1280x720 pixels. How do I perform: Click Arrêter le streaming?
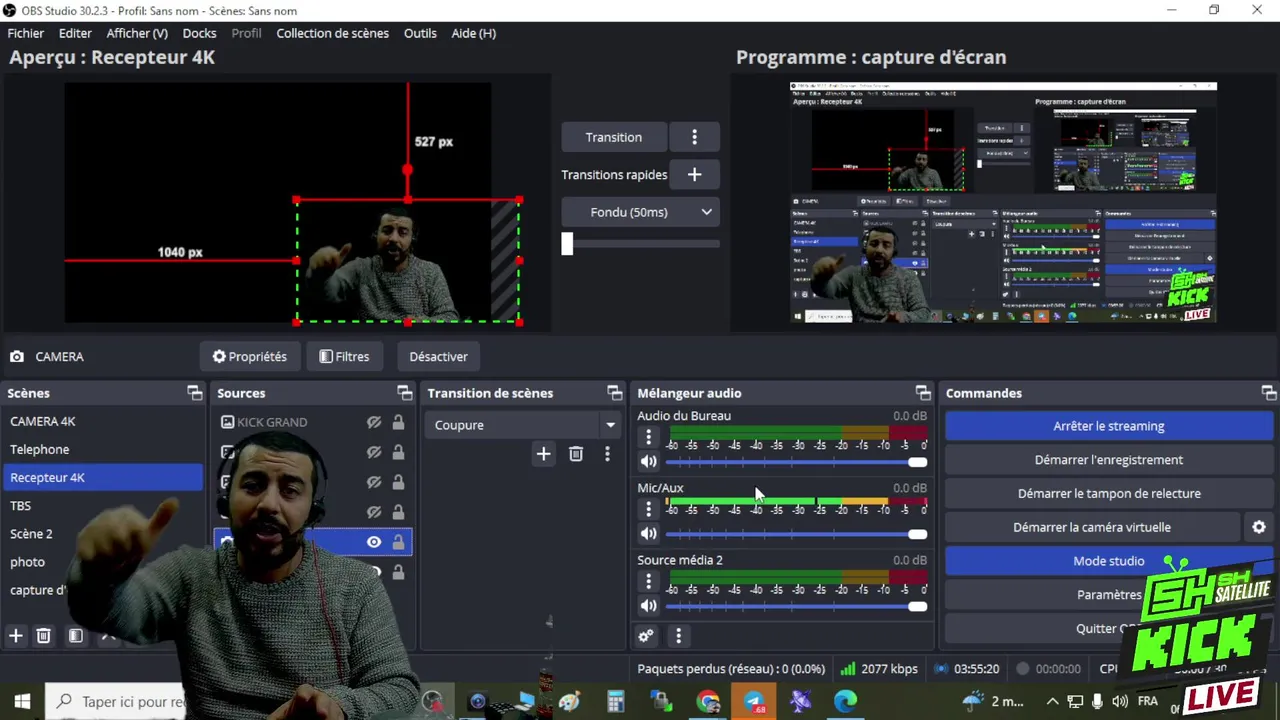point(1108,426)
